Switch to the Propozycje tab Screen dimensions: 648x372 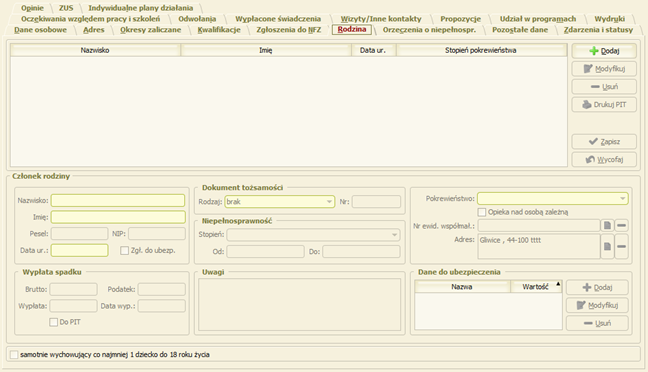(x=460, y=19)
